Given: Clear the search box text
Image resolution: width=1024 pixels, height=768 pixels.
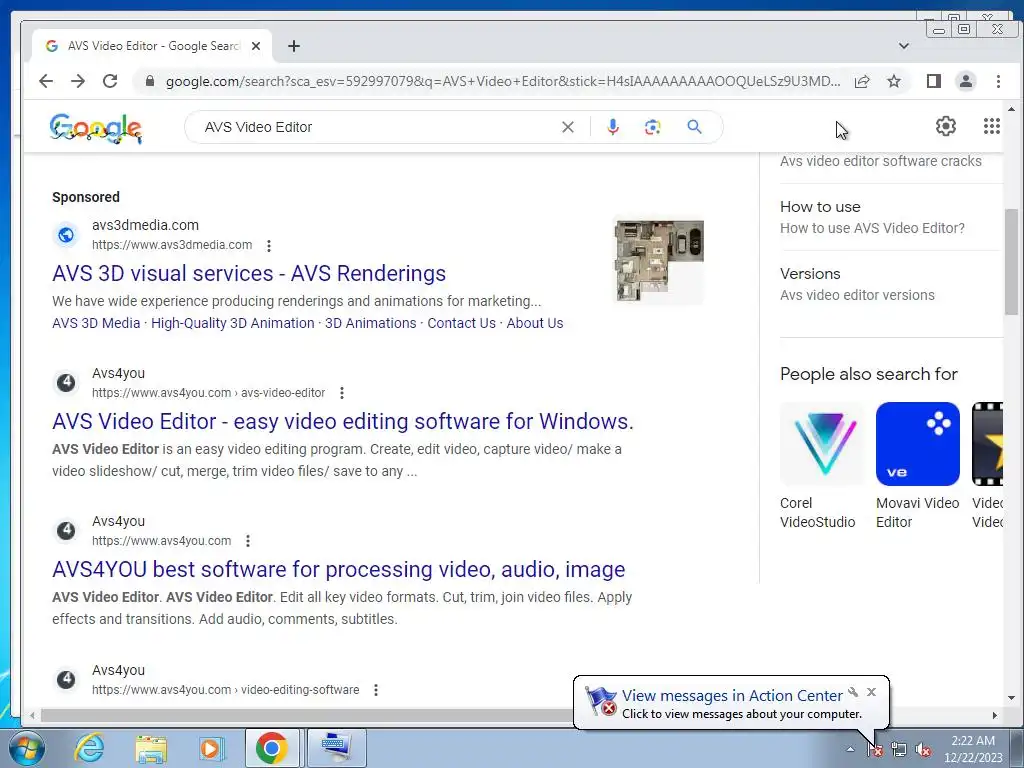Looking at the screenshot, I should tap(568, 127).
